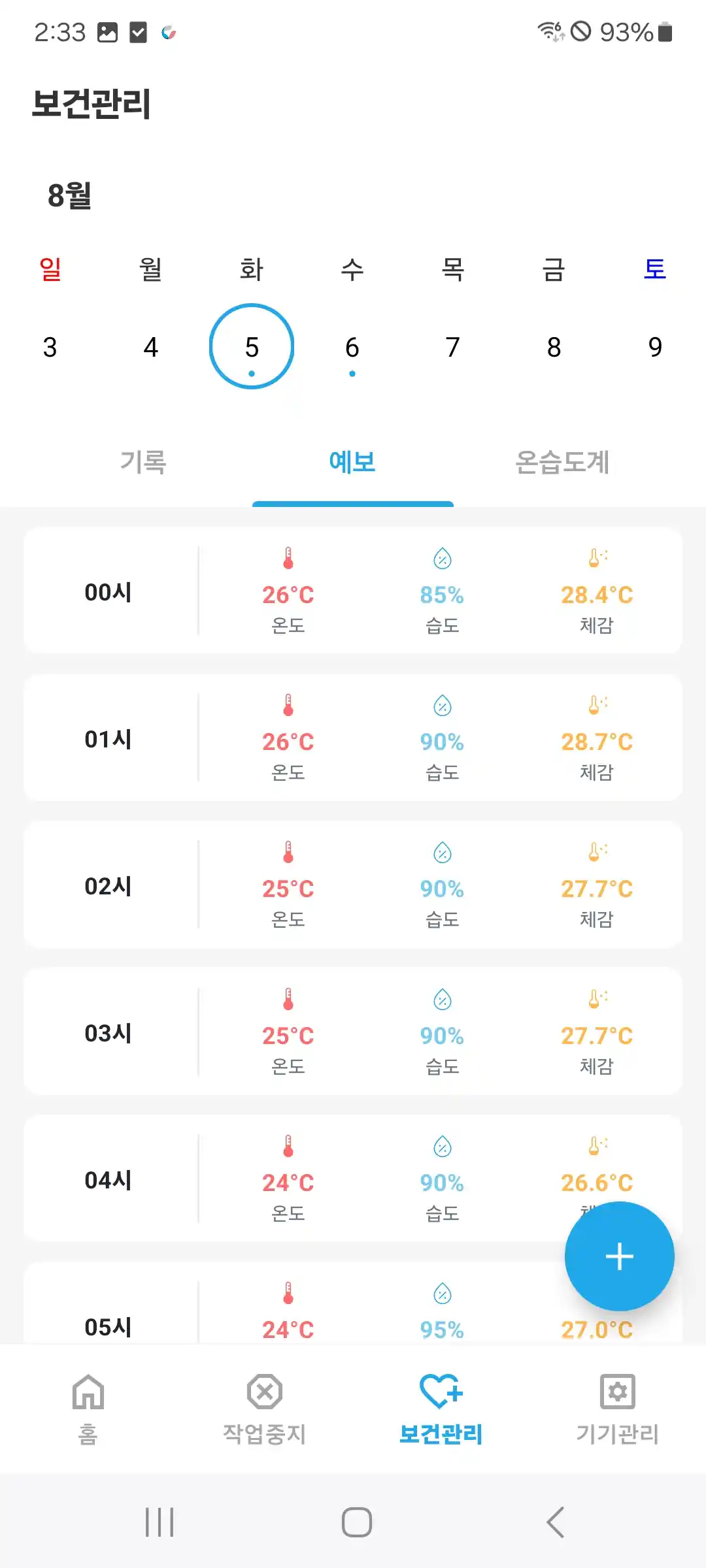
Task: Select the 예보 forecast tab
Action: pyautogui.click(x=352, y=462)
